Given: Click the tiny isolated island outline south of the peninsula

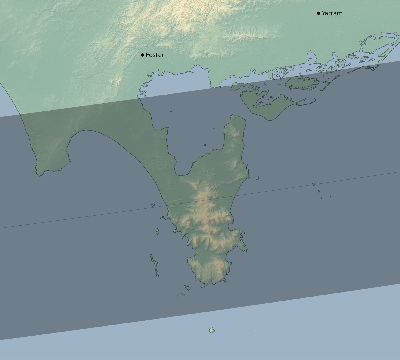Looking at the screenshot, I should (211, 330).
